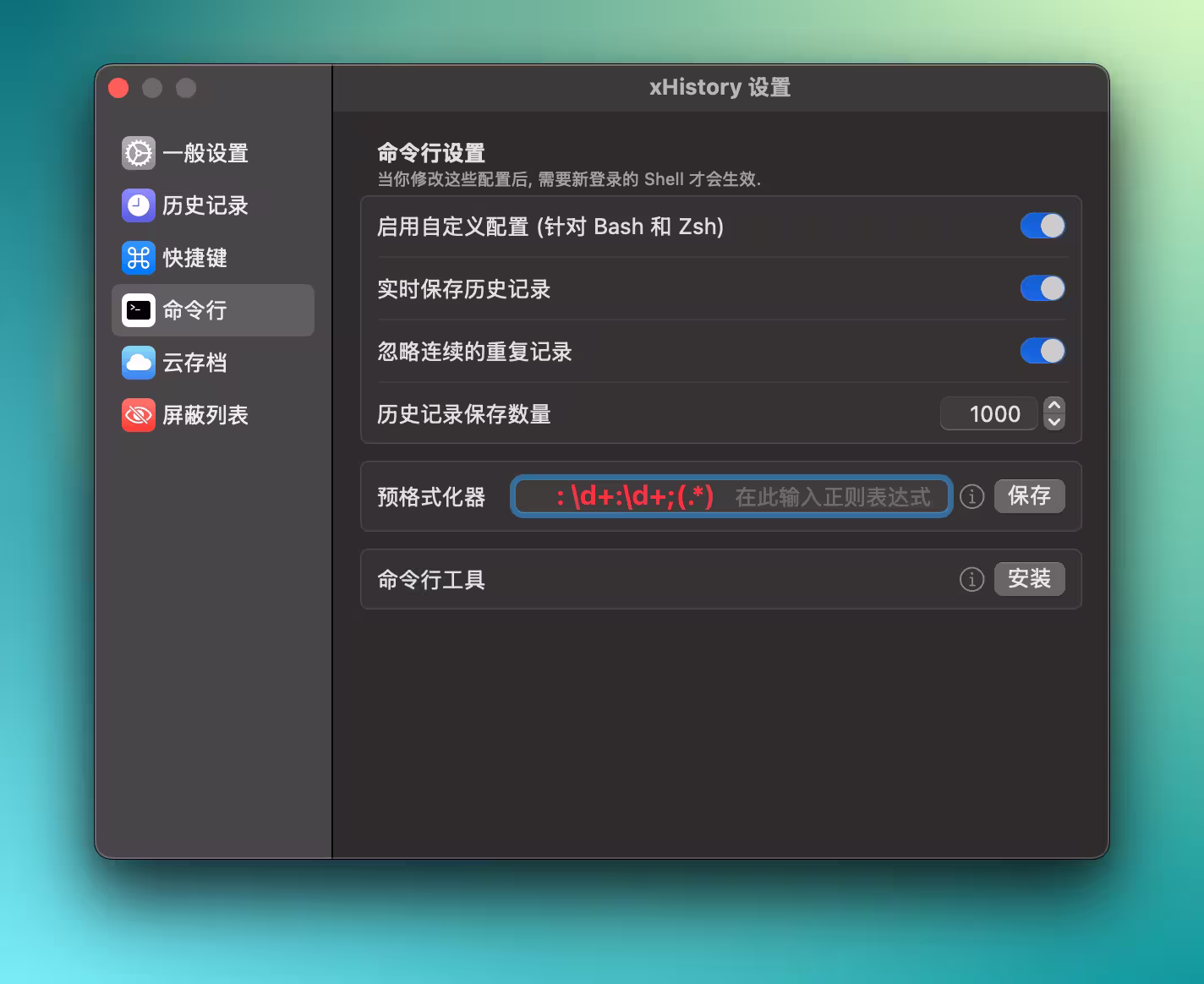
Task: Click the gear icon for 一般设置
Action: click(139, 153)
